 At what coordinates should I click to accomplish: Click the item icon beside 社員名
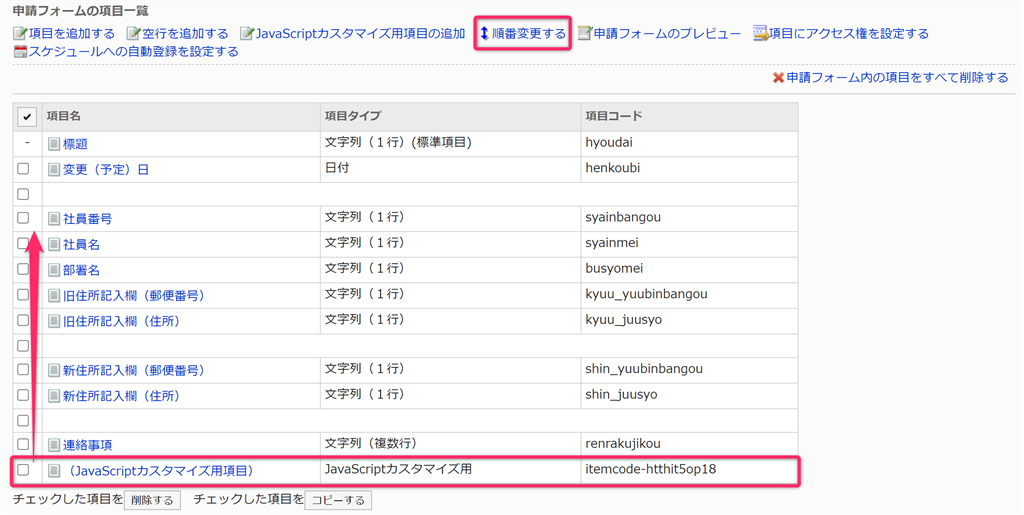click(54, 244)
